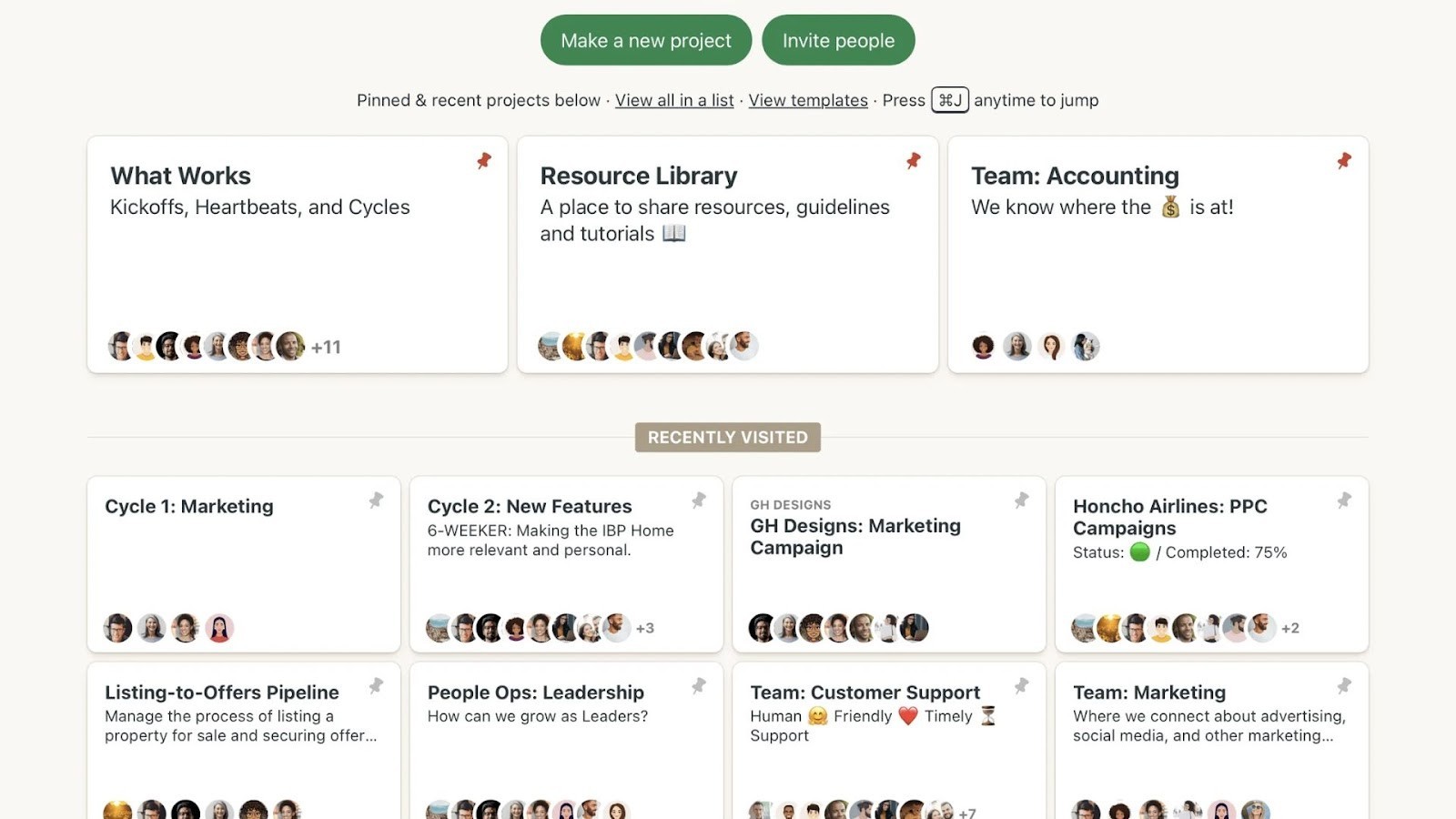
Task: Click the Make a new project button
Action: click(x=645, y=40)
